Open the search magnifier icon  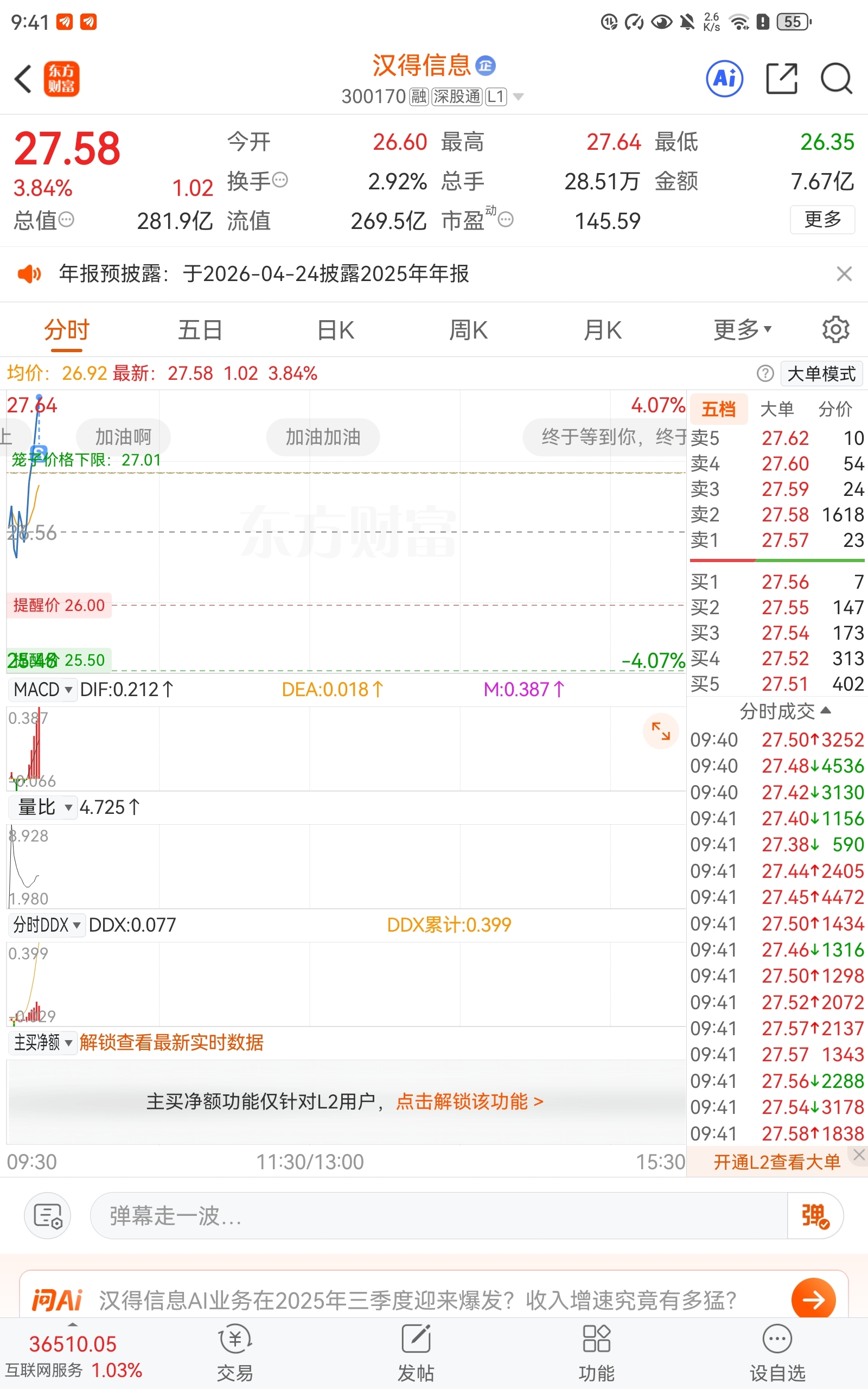[837, 78]
